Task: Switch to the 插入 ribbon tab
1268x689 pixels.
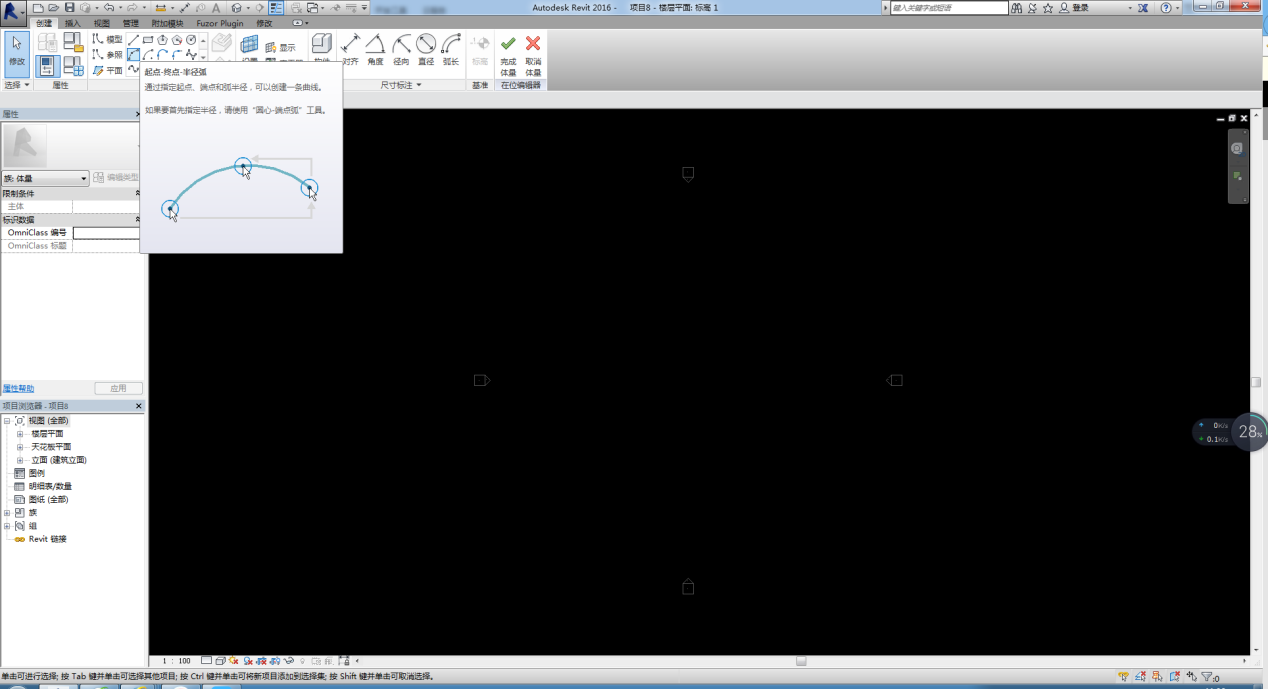Action: tap(73, 23)
